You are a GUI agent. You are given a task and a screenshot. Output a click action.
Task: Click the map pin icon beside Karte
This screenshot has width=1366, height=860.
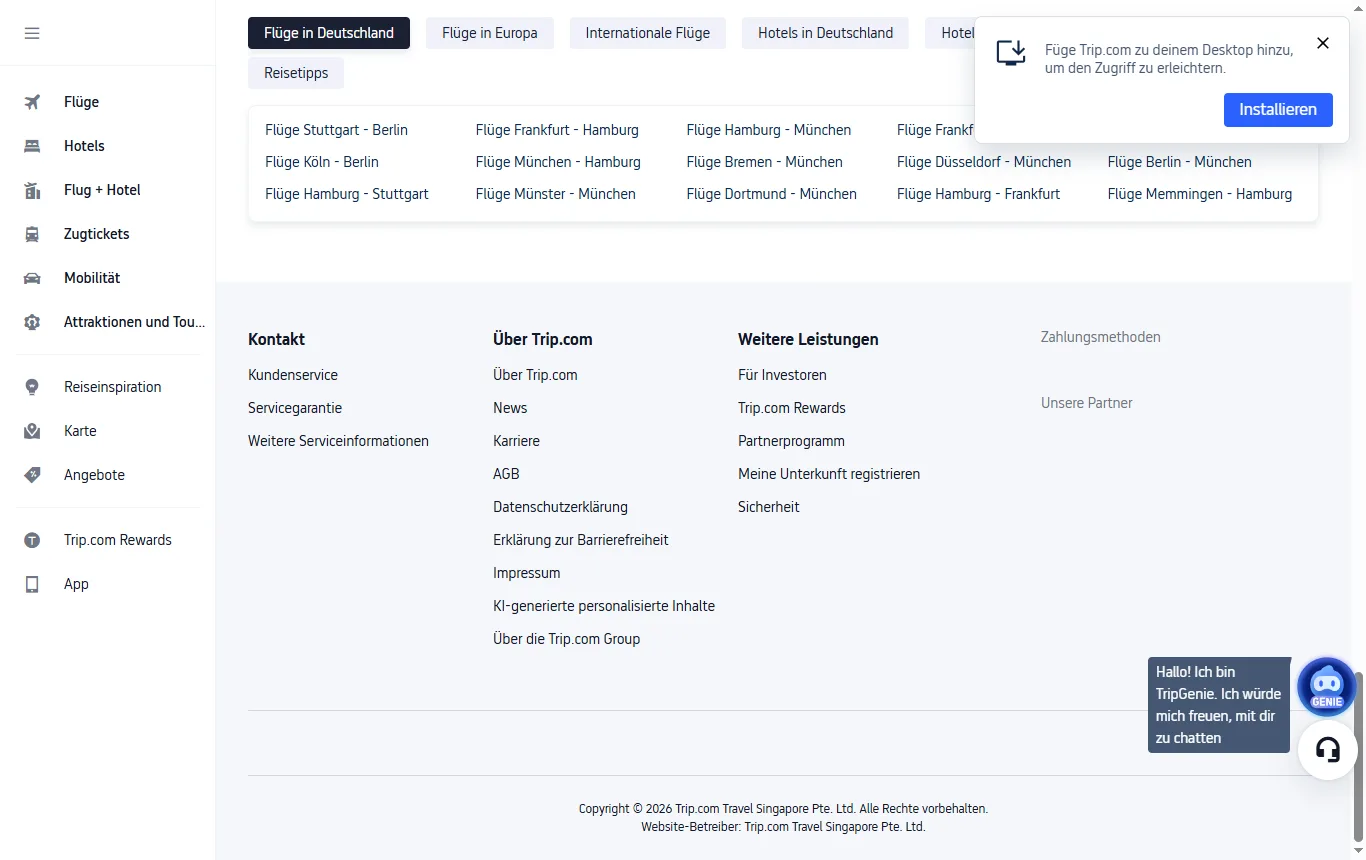(x=32, y=431)
